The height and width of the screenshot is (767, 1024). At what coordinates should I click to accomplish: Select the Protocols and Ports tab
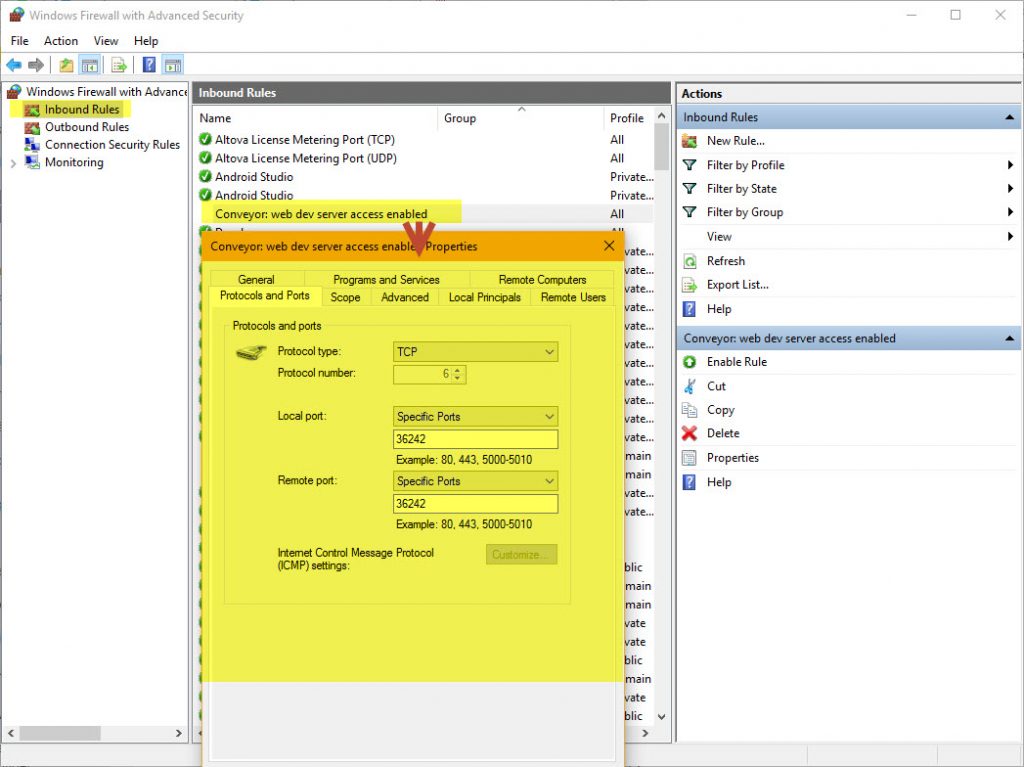[x=264, y=296]
